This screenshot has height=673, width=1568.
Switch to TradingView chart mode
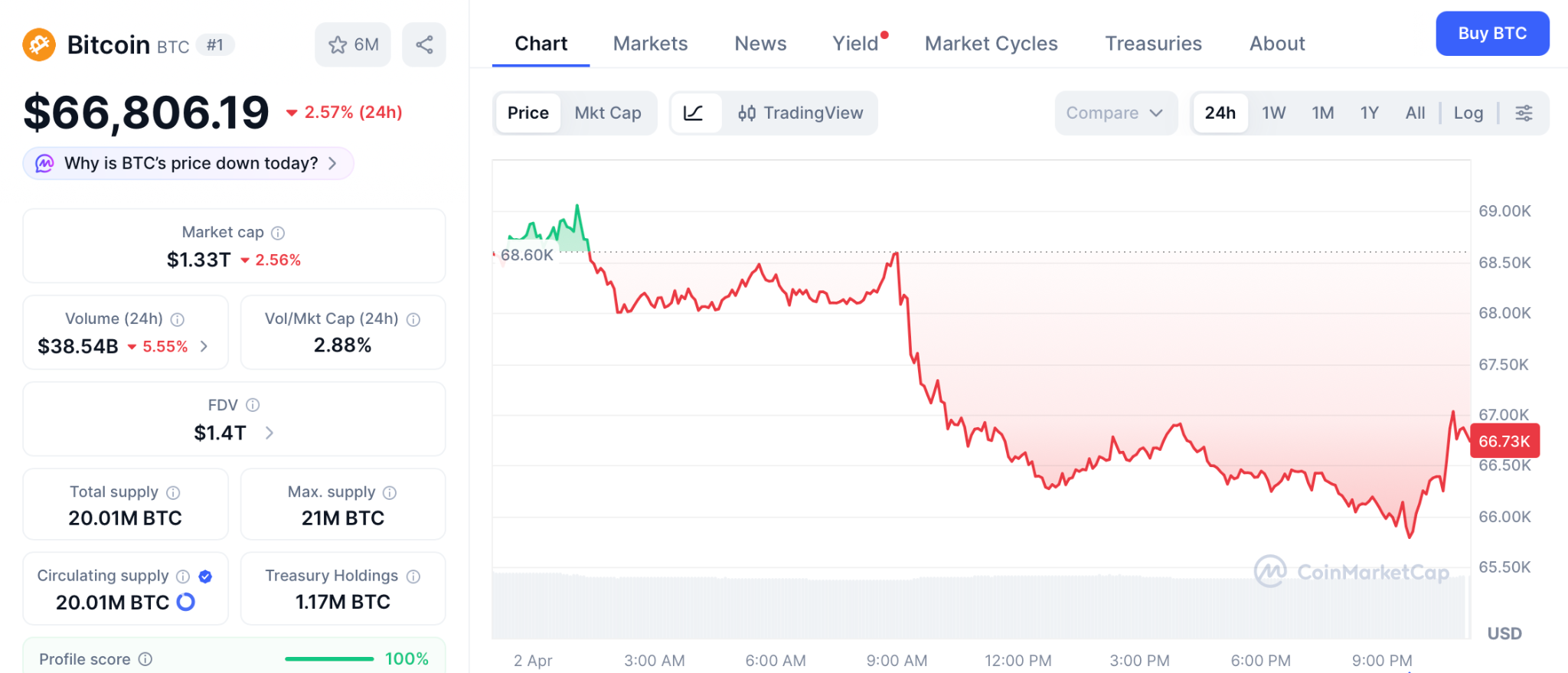click(x=800, y=113)
